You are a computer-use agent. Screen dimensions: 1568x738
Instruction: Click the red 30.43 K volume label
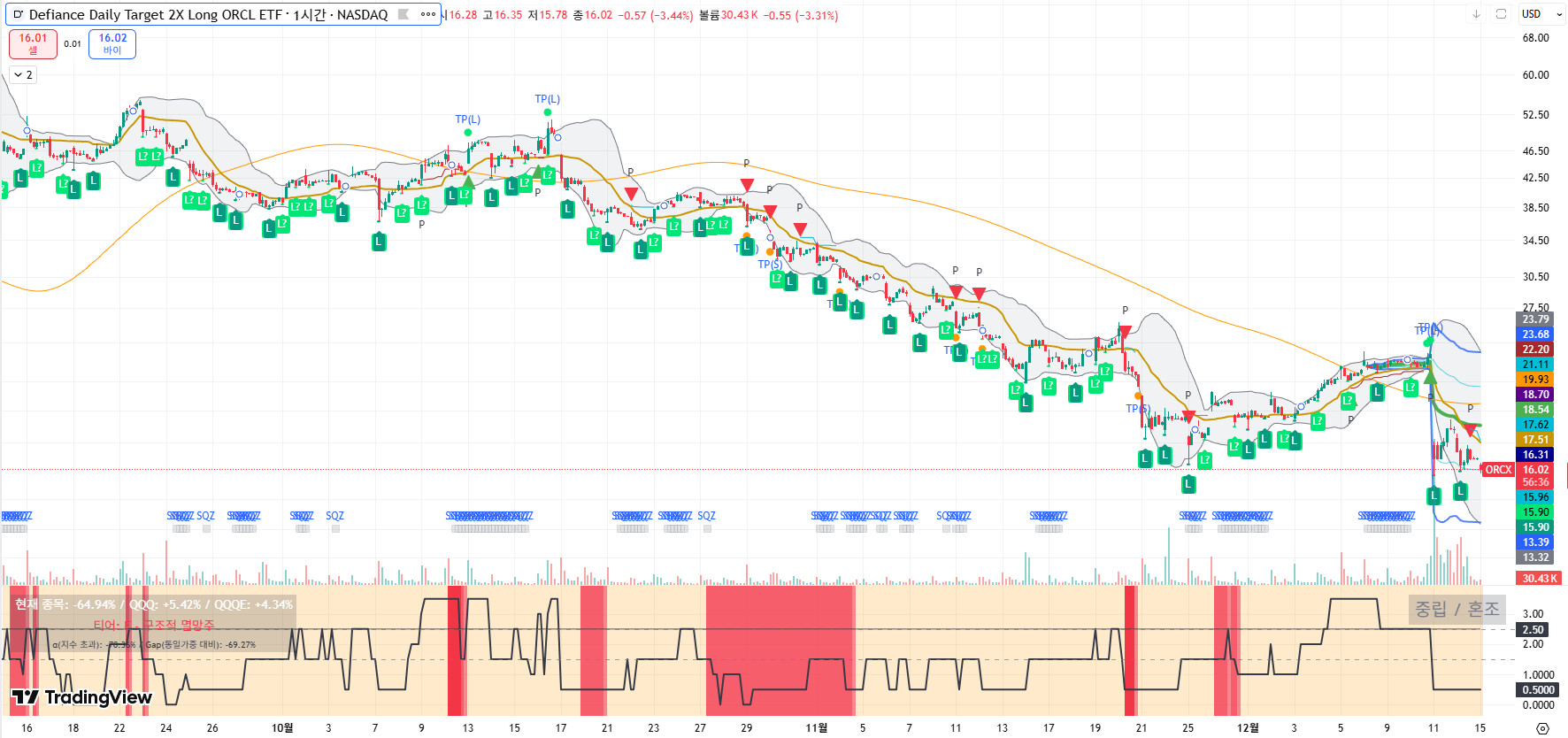(1540, 579)
